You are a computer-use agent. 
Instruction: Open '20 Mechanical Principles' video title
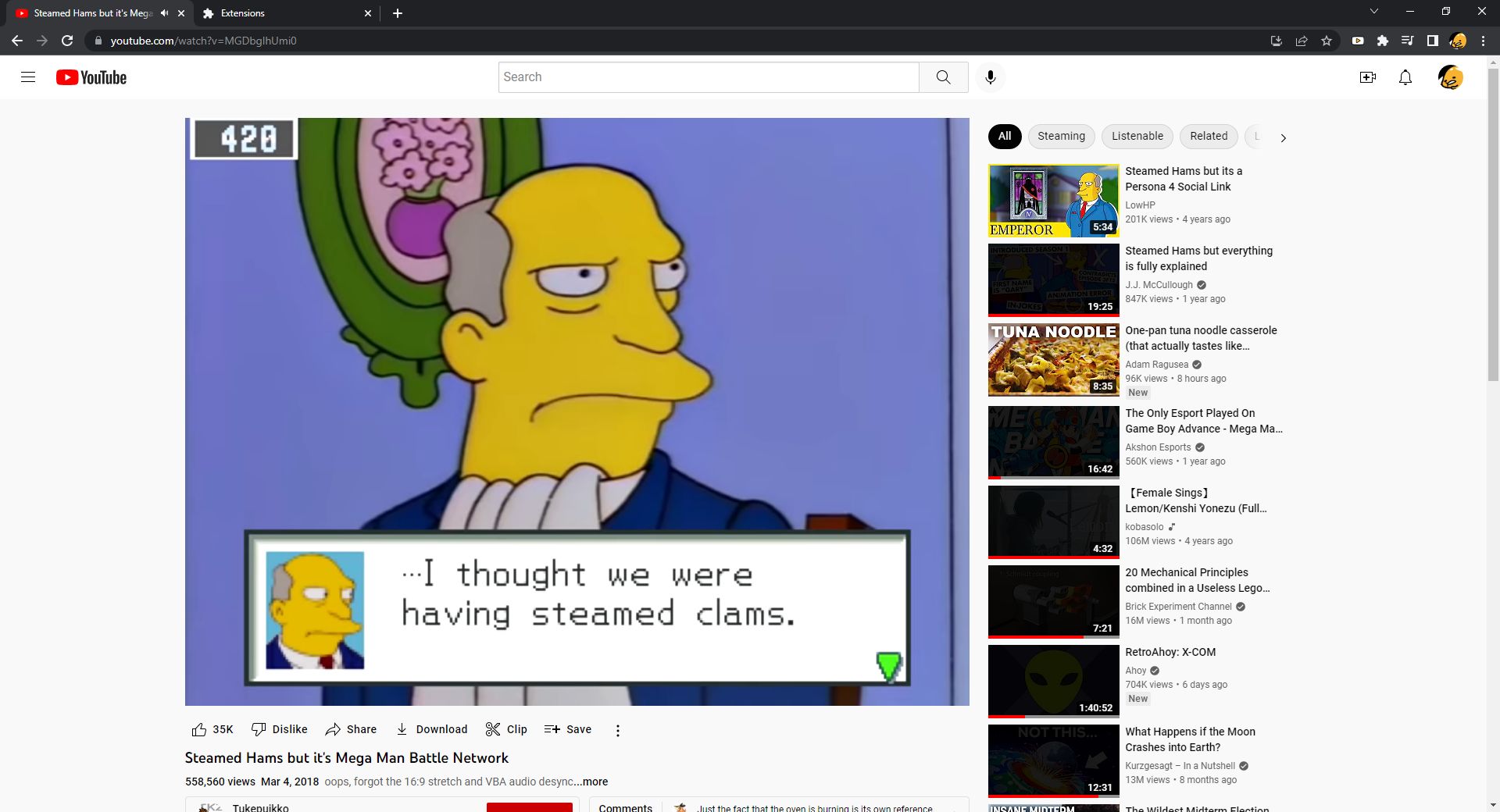click(1198, 580)
